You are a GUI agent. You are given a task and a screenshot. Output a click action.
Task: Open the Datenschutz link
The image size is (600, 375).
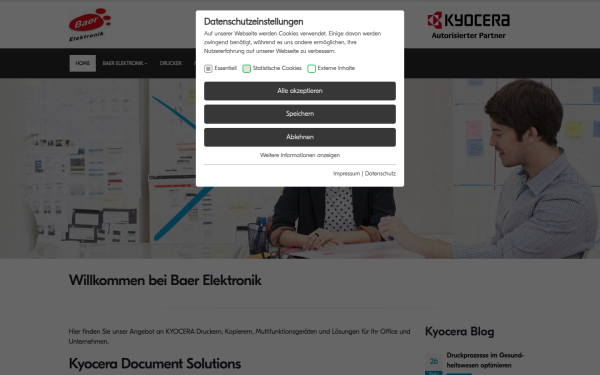pos(380,173)
